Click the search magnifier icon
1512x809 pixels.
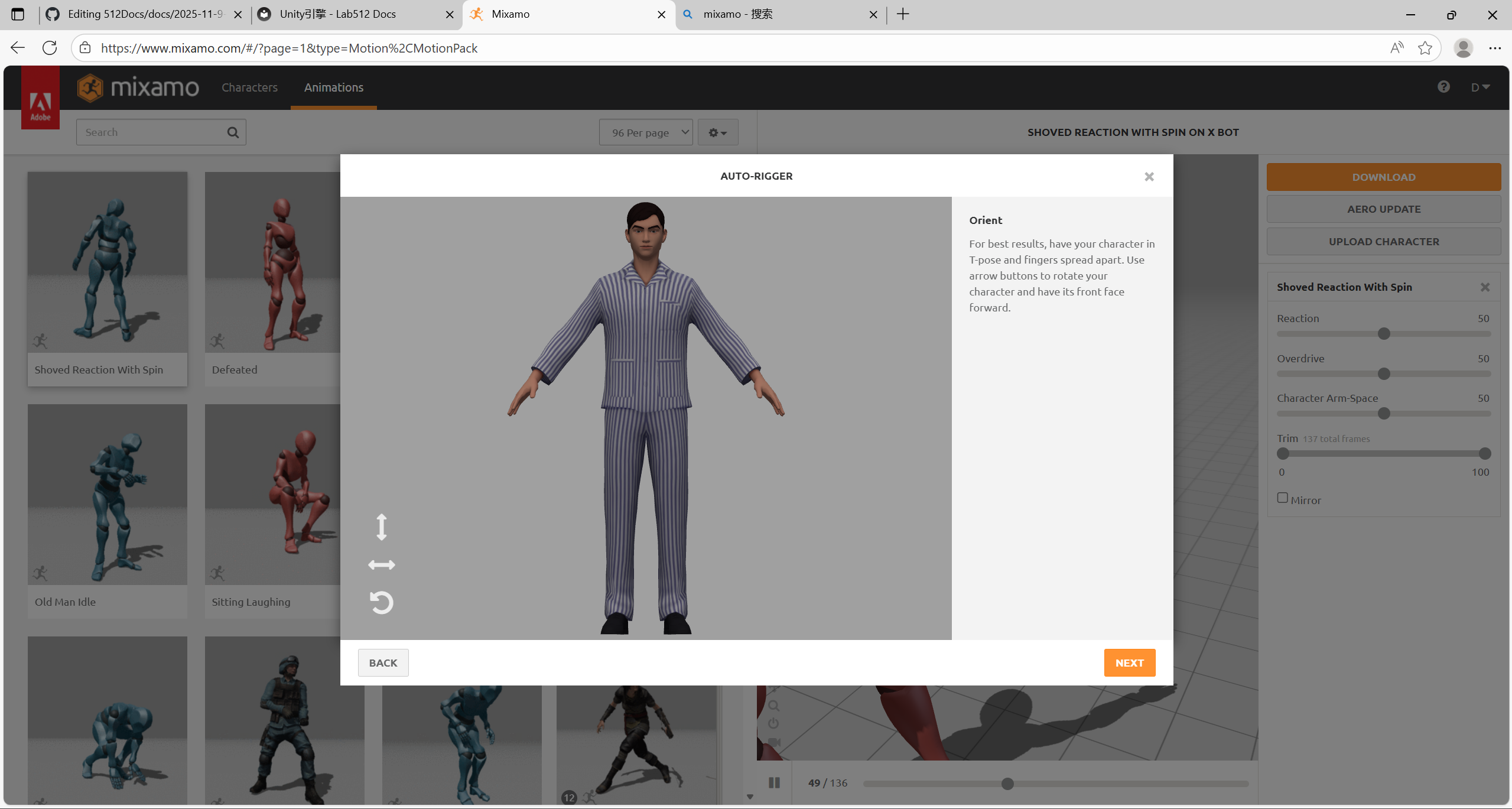233,132
